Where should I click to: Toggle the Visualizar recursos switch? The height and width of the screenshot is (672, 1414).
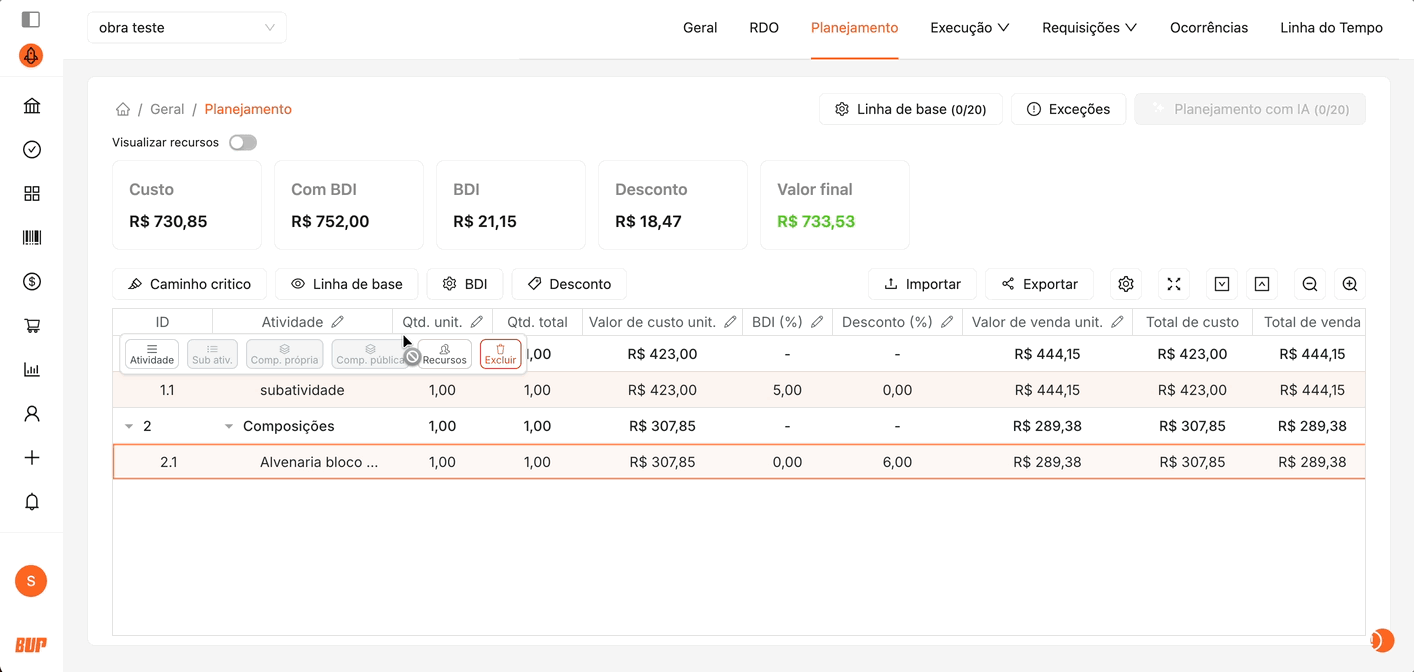(242, 143)
